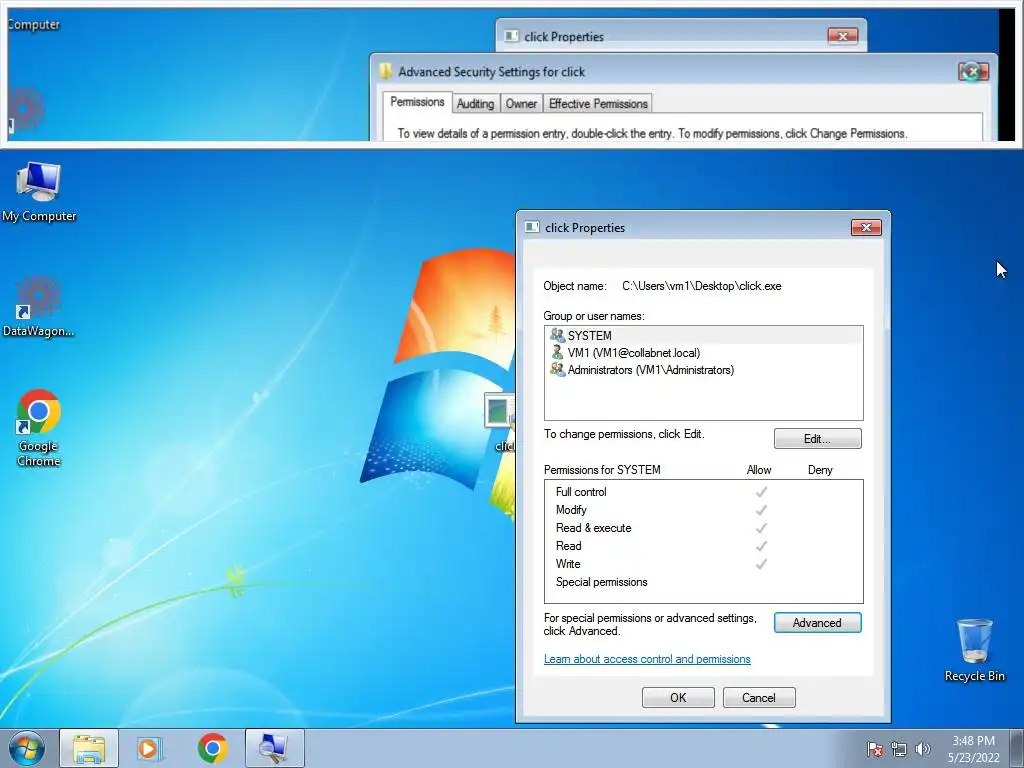Click the Allow checkmark for Read & execute
Image resolution: width=1024 pixels, height=768 pixels.
761,528
